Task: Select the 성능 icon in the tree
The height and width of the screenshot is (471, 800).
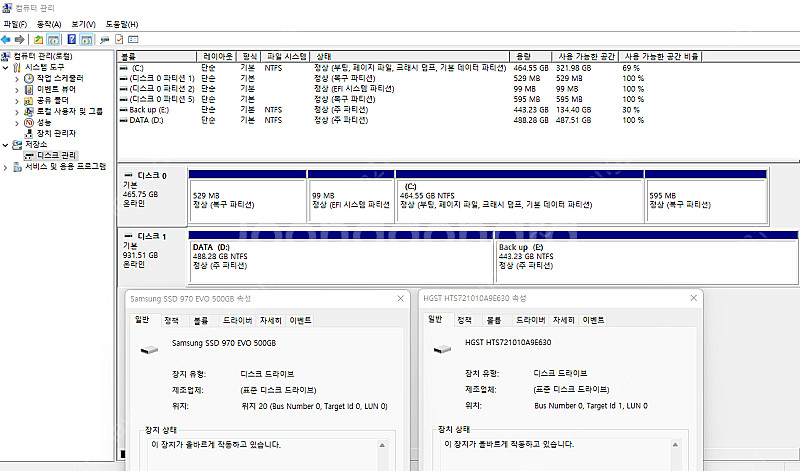Action: [29, 122]
